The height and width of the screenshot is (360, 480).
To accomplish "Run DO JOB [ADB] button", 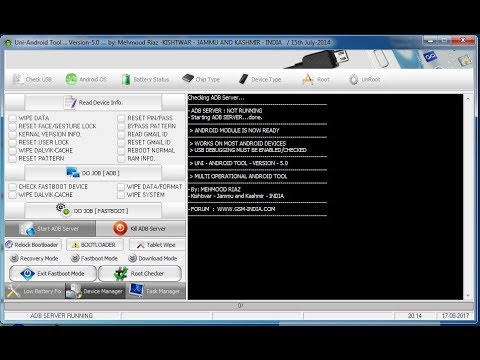I will tap(93, 173).
